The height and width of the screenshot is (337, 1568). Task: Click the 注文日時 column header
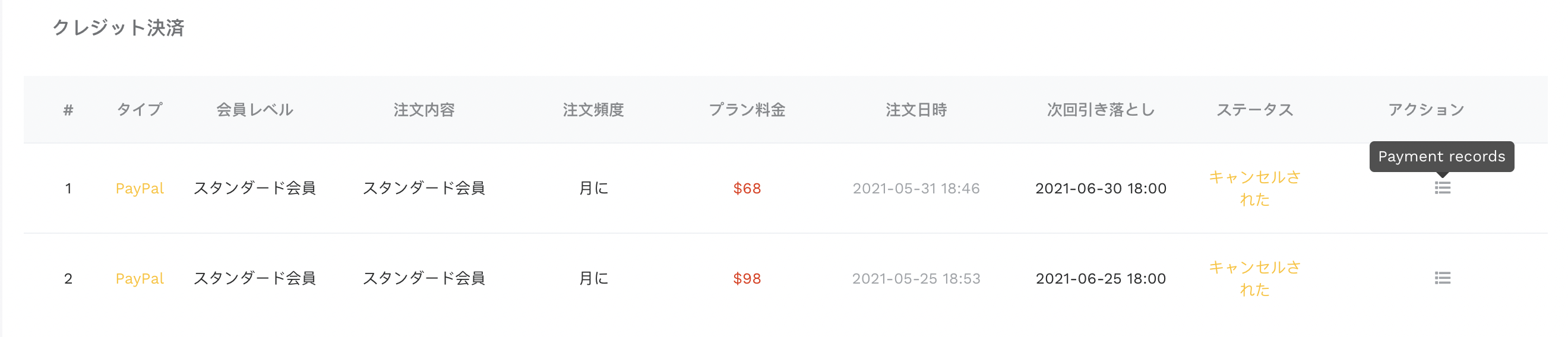(x=916, y=110)
